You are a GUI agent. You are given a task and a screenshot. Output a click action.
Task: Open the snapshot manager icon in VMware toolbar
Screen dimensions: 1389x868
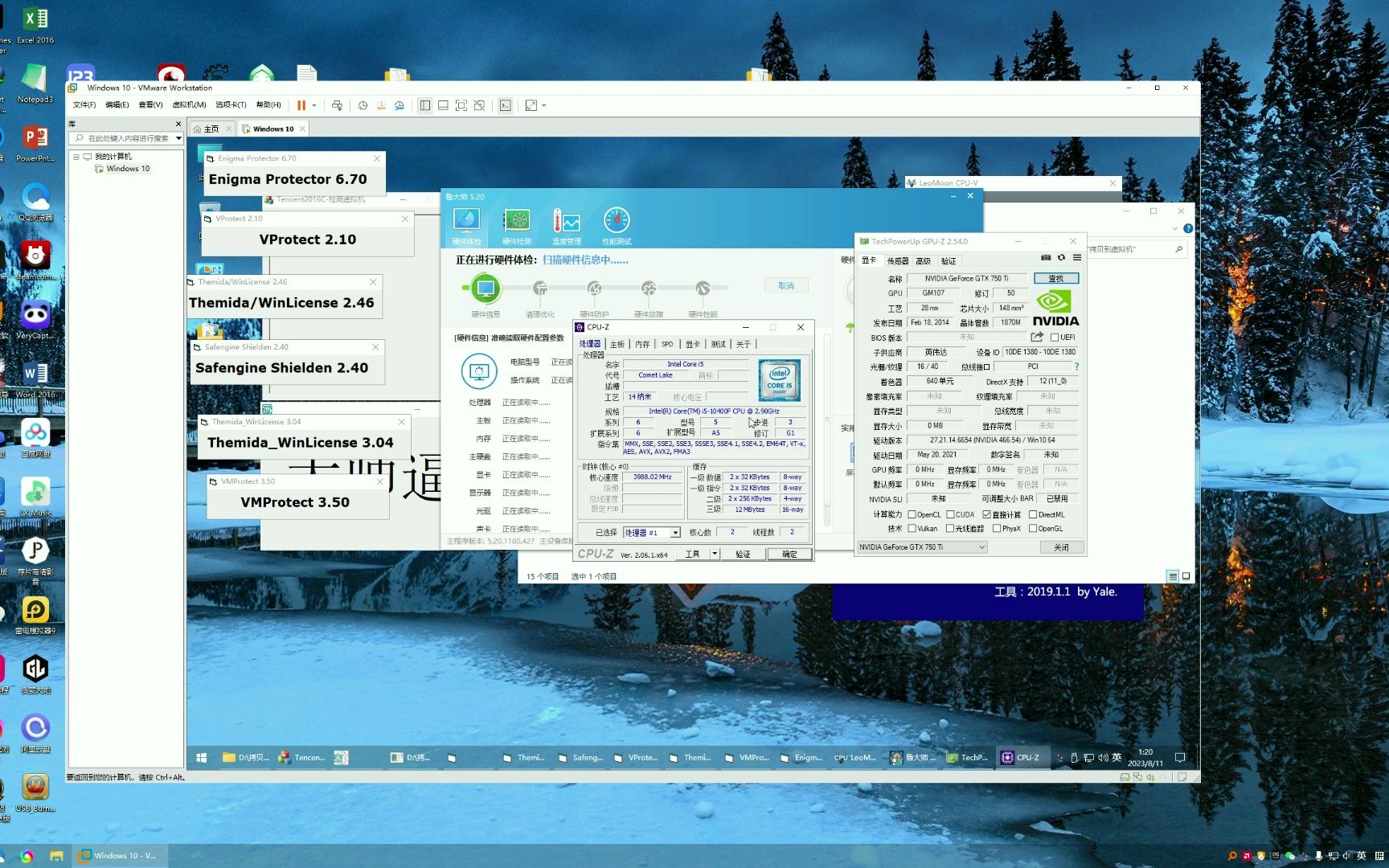399,105
